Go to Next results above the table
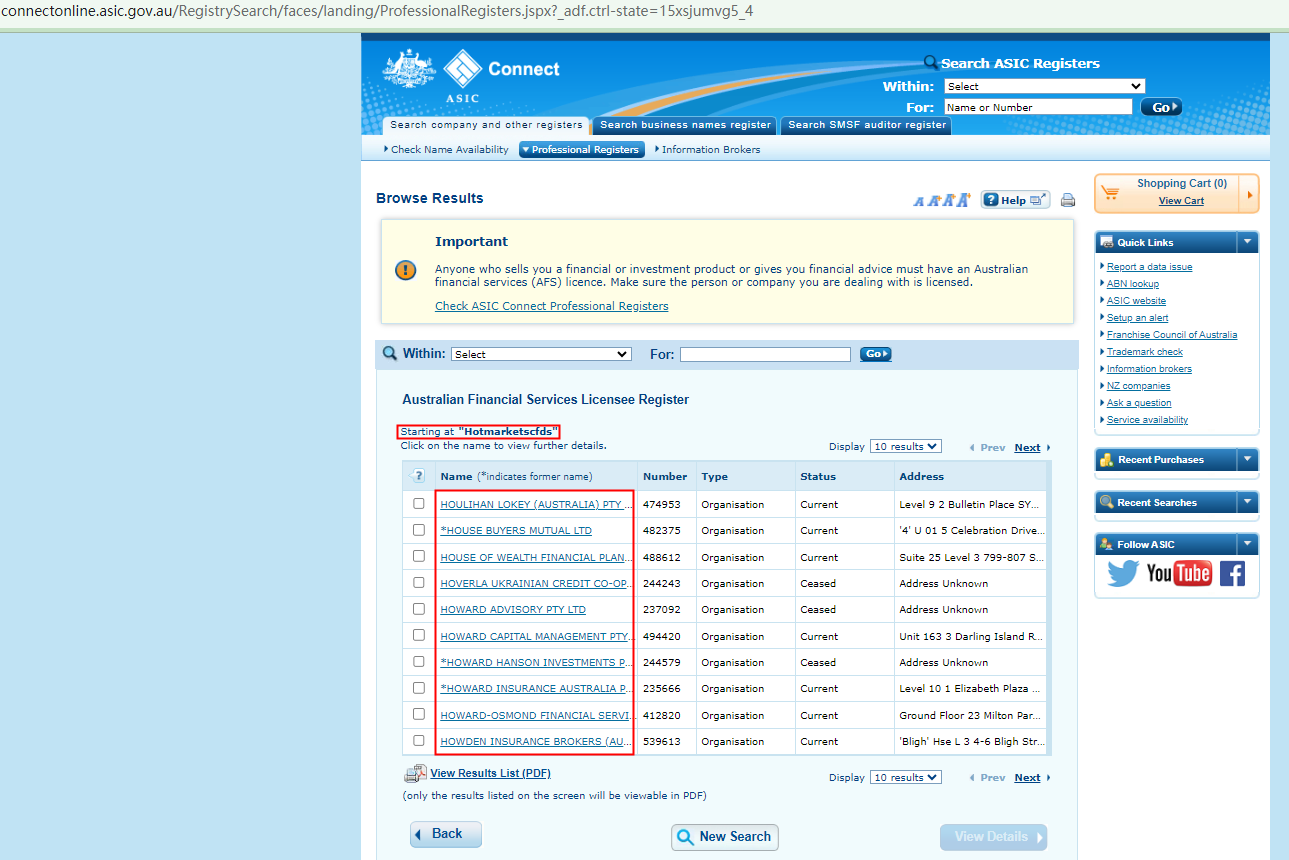The image size is (1289, 860). point(1027,448)
